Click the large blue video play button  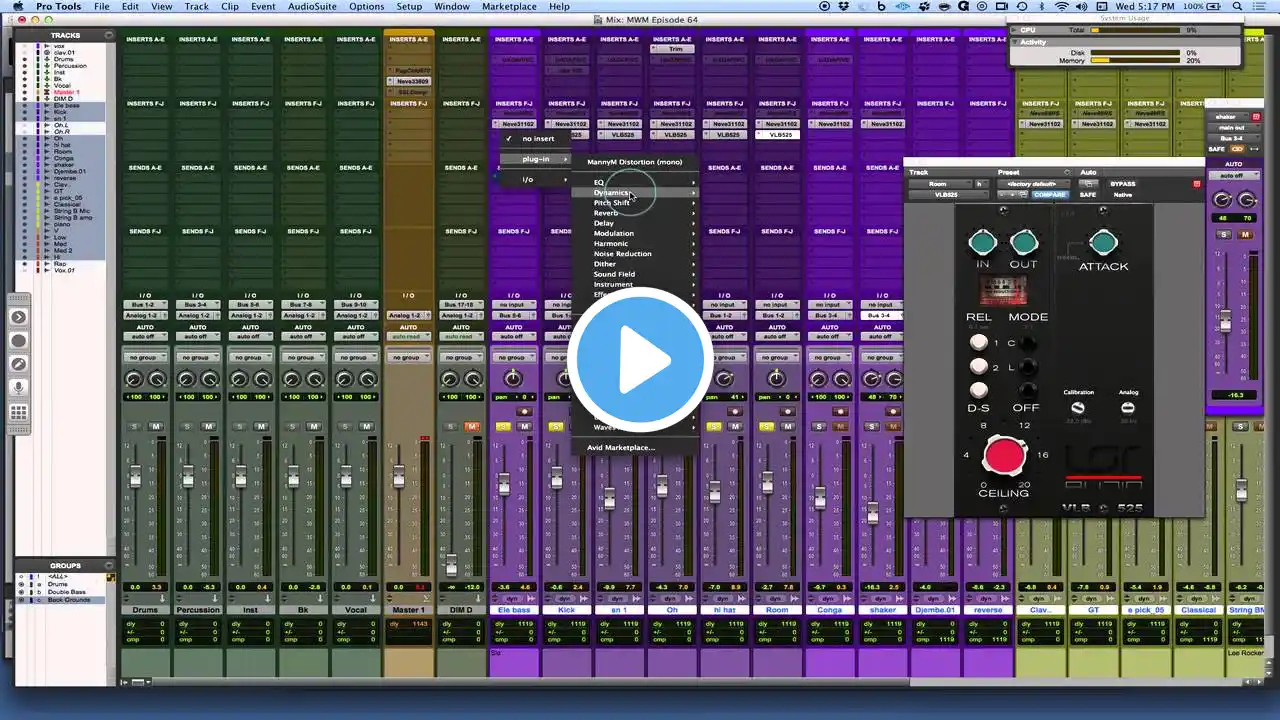point(640,362)
